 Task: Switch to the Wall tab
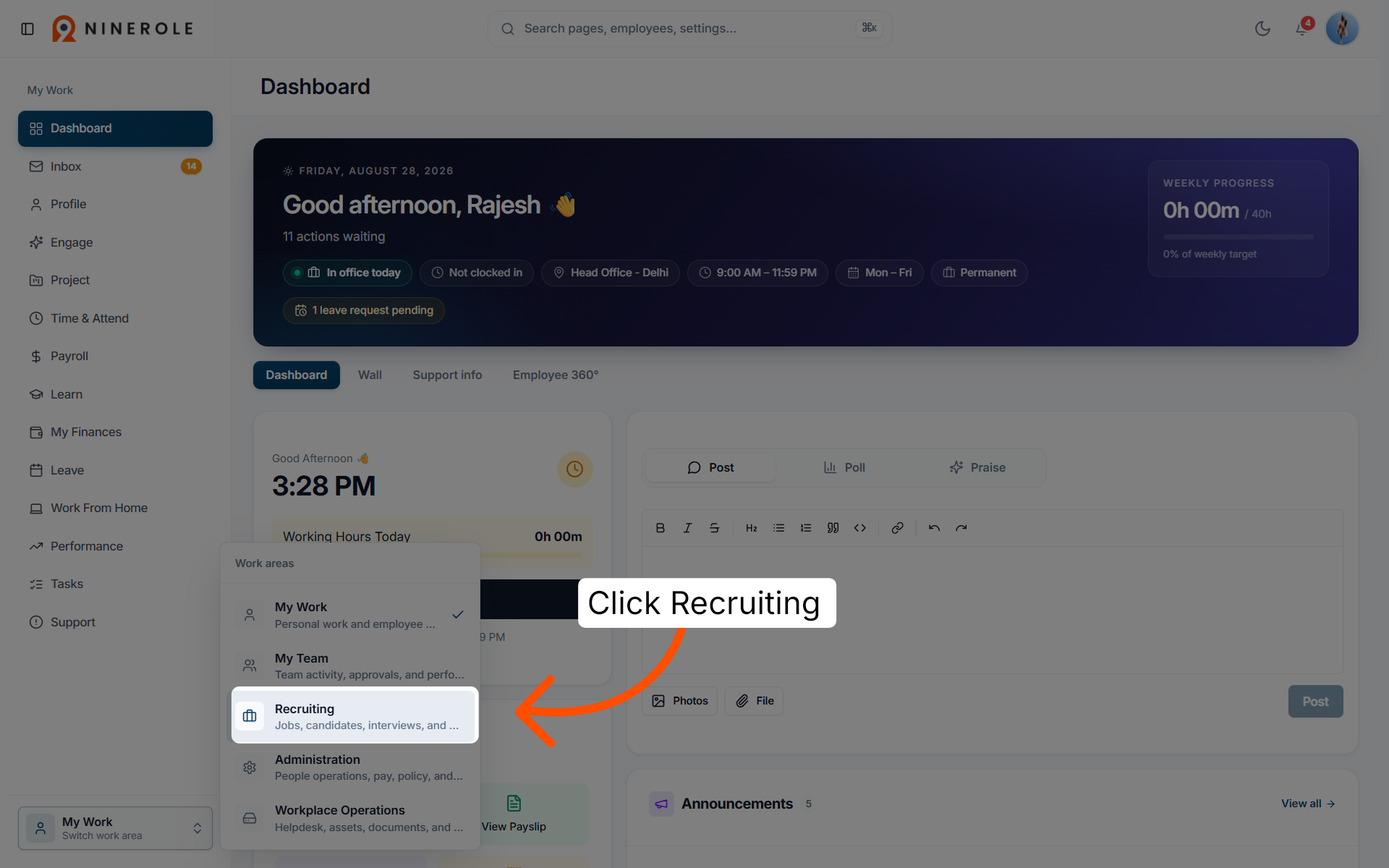[370, 375]
